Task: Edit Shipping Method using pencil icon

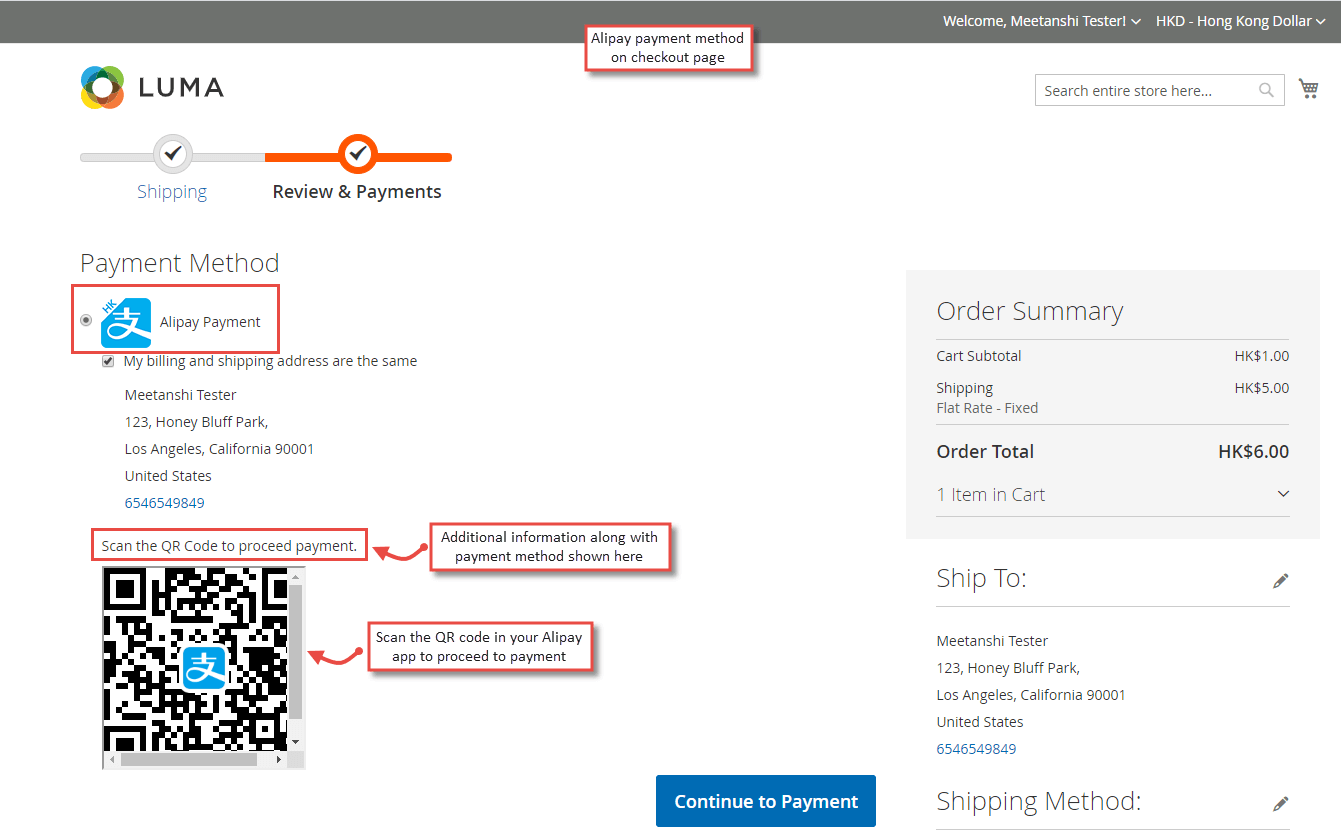Action: coord(1281,803)
